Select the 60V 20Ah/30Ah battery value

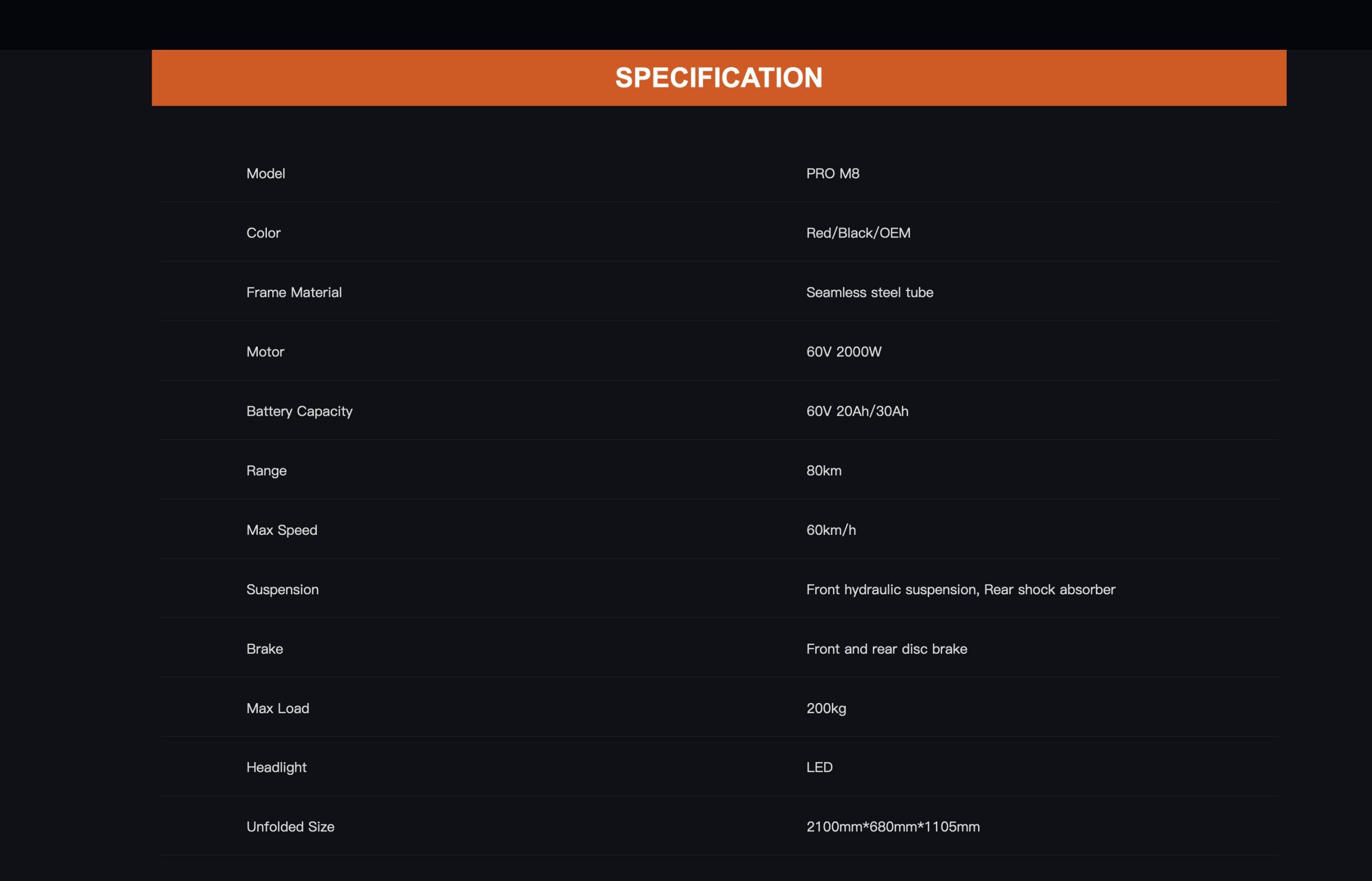tap(857, 412)
